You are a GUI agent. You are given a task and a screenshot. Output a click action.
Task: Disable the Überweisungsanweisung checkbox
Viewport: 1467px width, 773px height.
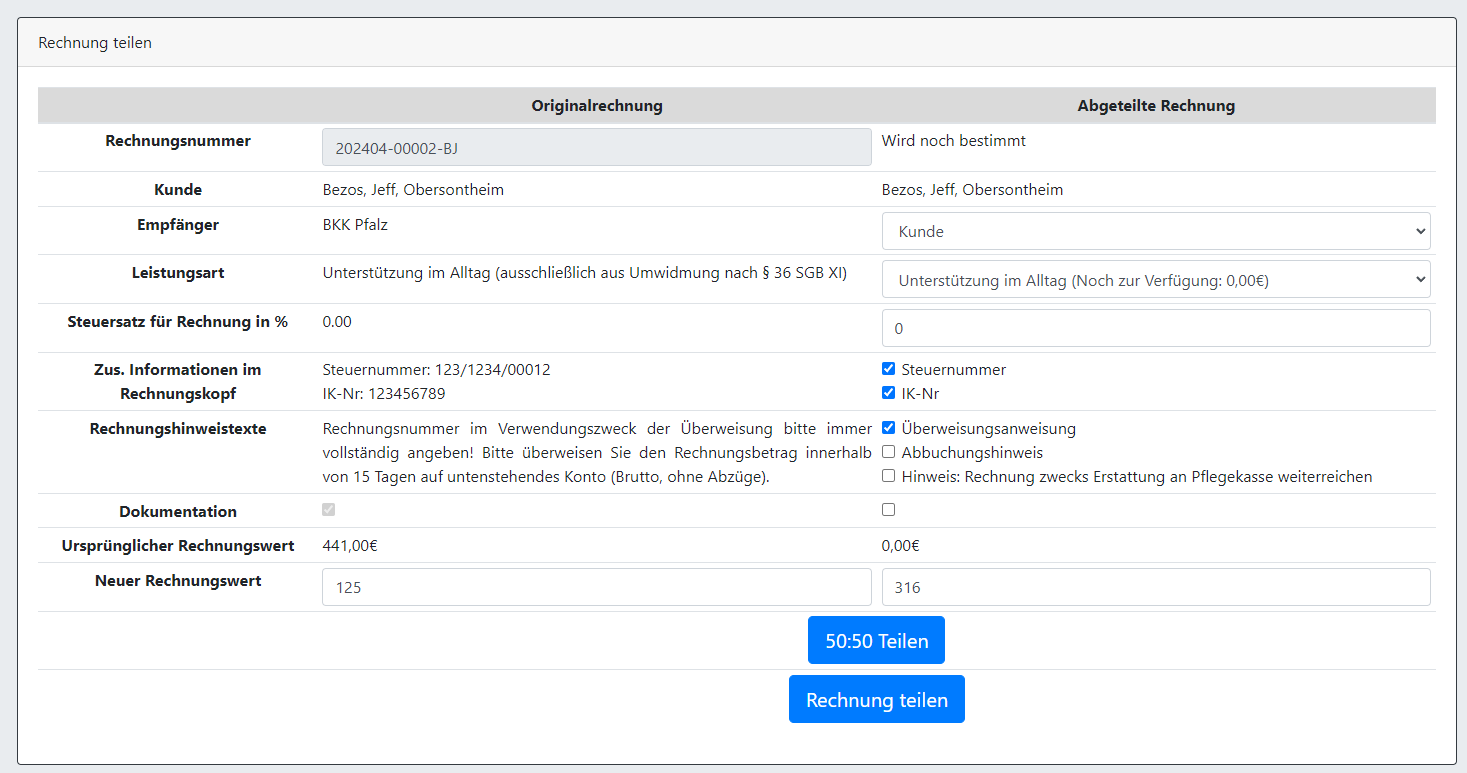pos(888,428)
